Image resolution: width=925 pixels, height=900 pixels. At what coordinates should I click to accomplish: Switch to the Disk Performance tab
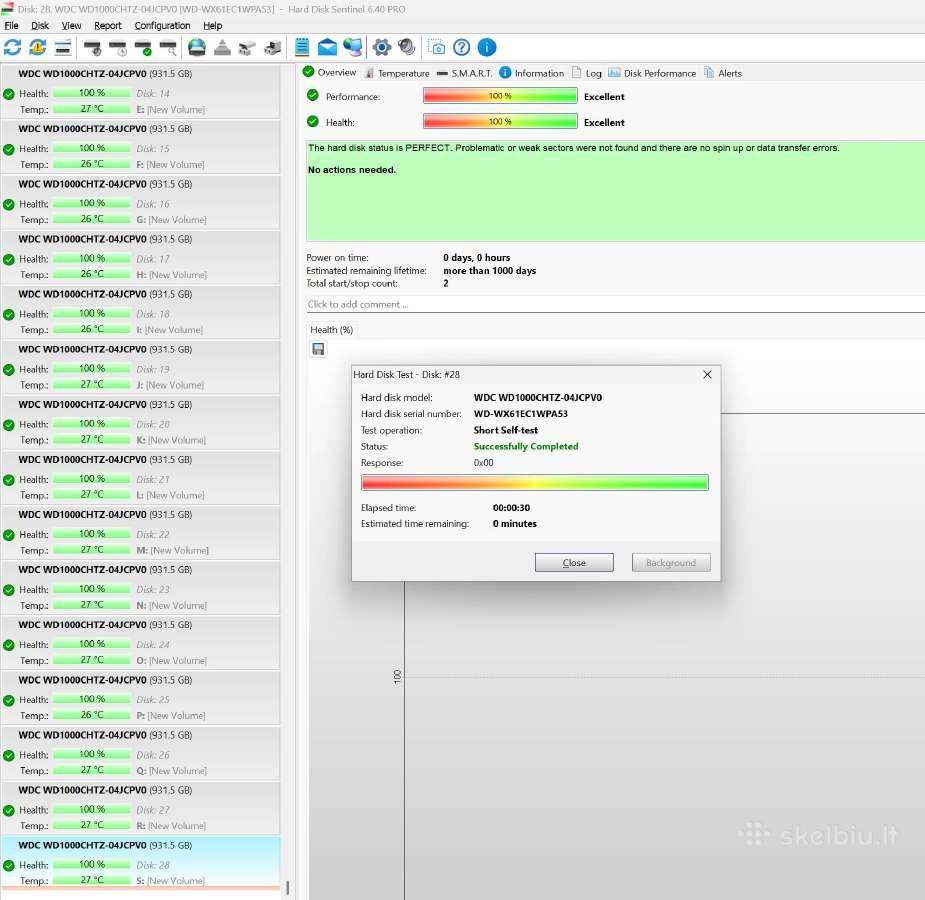pos(652,73)
